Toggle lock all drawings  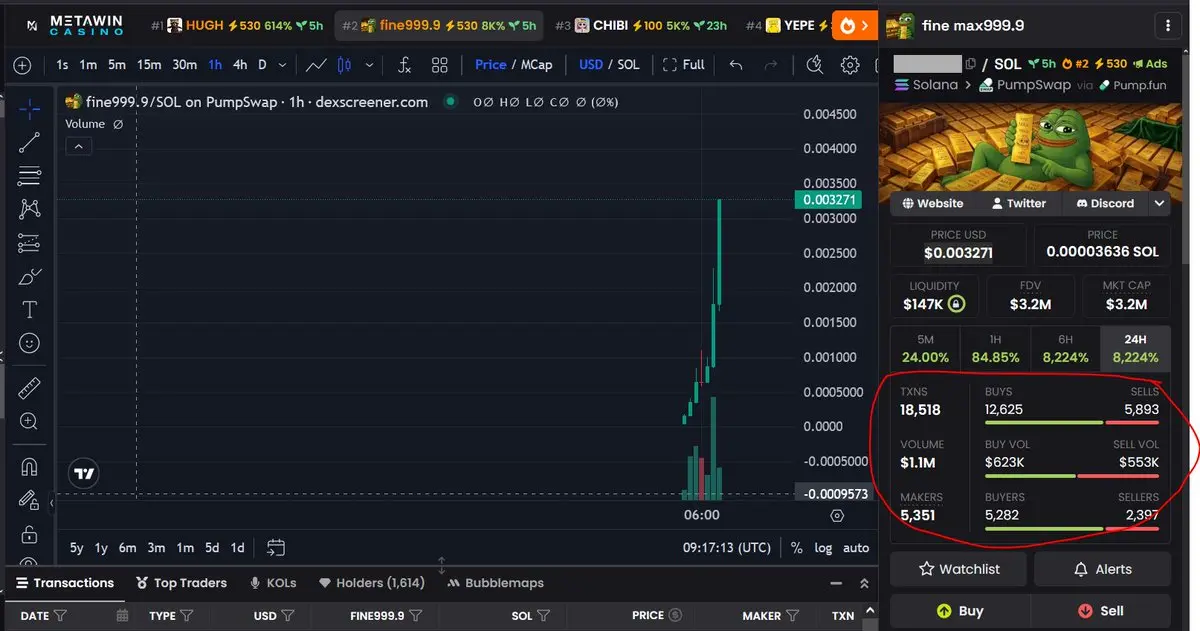[x=30, y=533]
